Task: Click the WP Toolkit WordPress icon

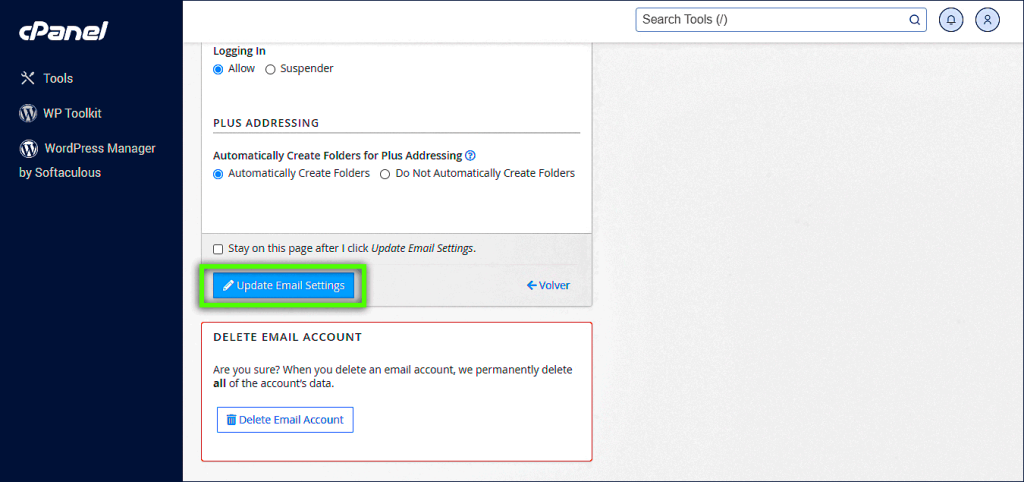Action: pyautogui.click(x=28, y=113)
